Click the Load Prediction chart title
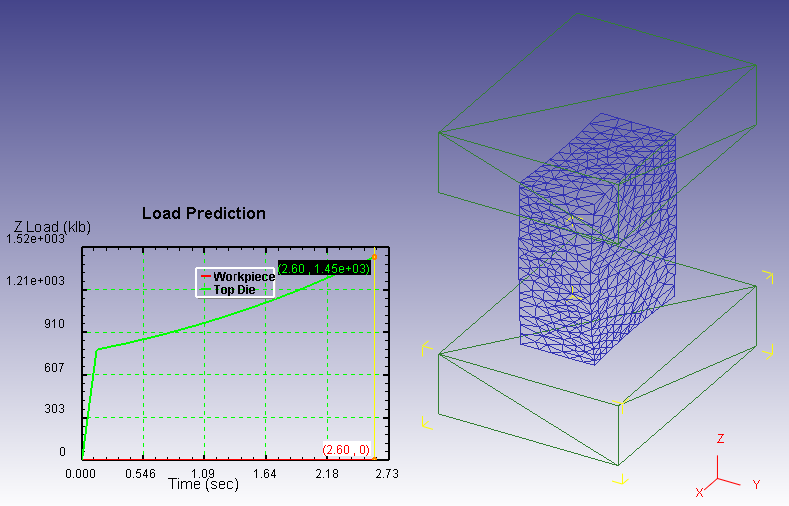Screen dimensions: 789x506 pyautogui.click(x=204, y=213)
